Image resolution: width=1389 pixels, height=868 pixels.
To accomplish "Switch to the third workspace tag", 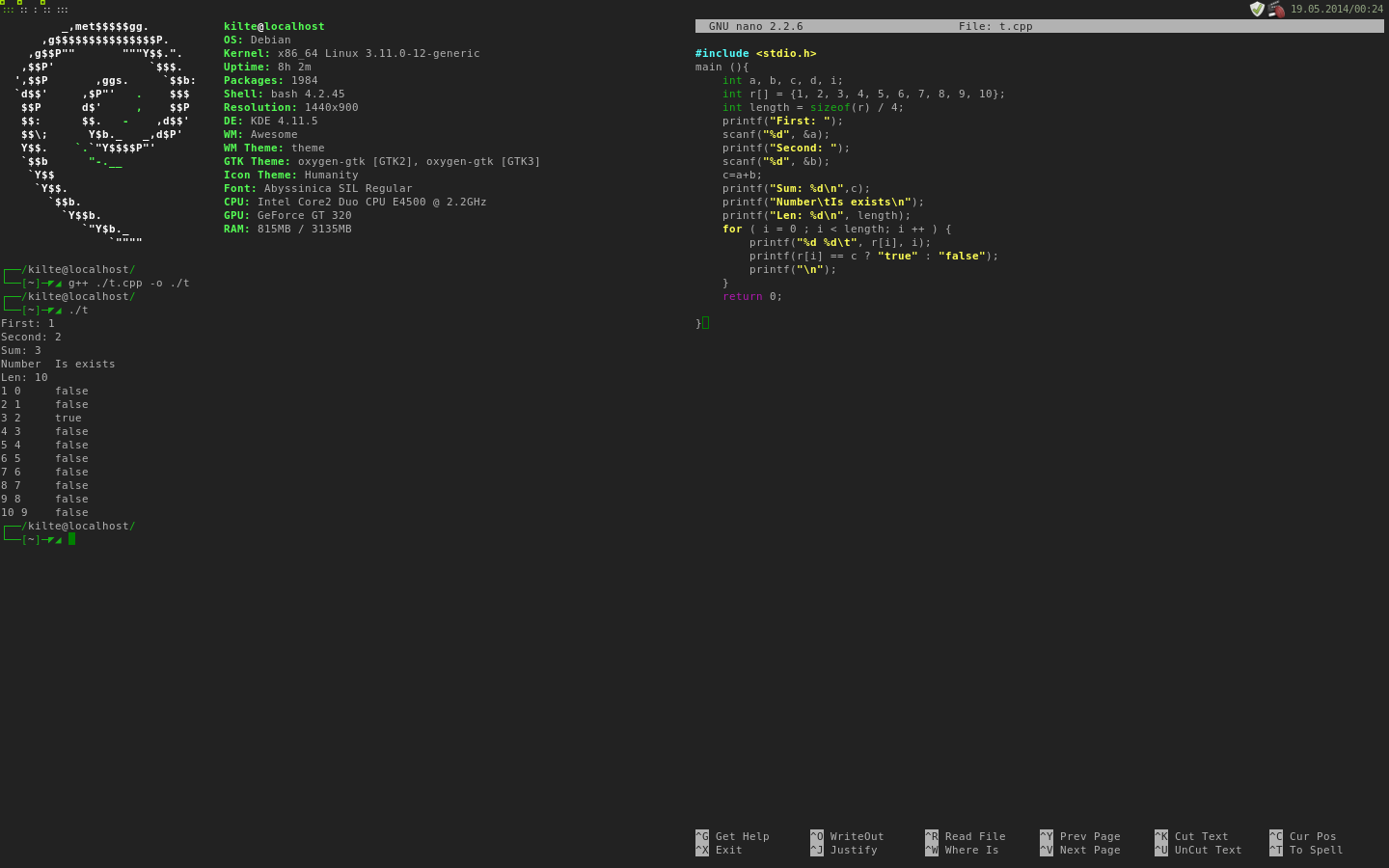I will [35, 9].
